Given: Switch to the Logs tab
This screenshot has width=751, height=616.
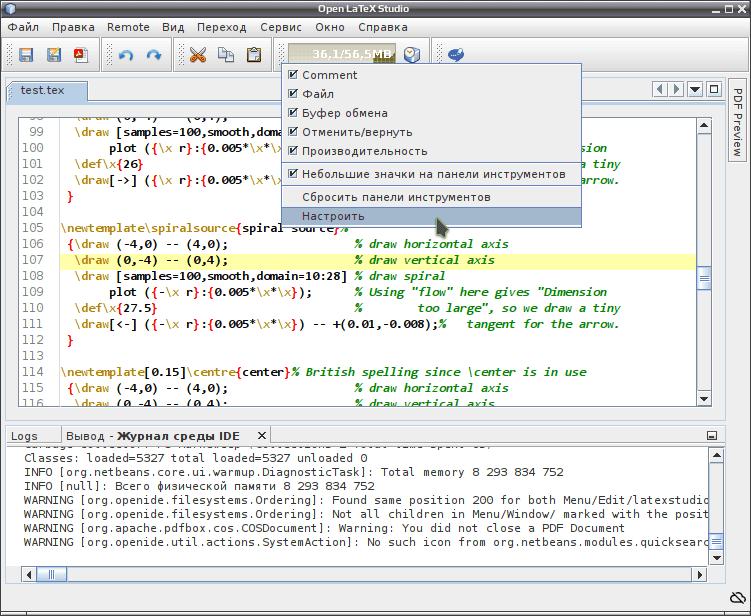Looking at the screenshot, I should [x=33, y=436].
